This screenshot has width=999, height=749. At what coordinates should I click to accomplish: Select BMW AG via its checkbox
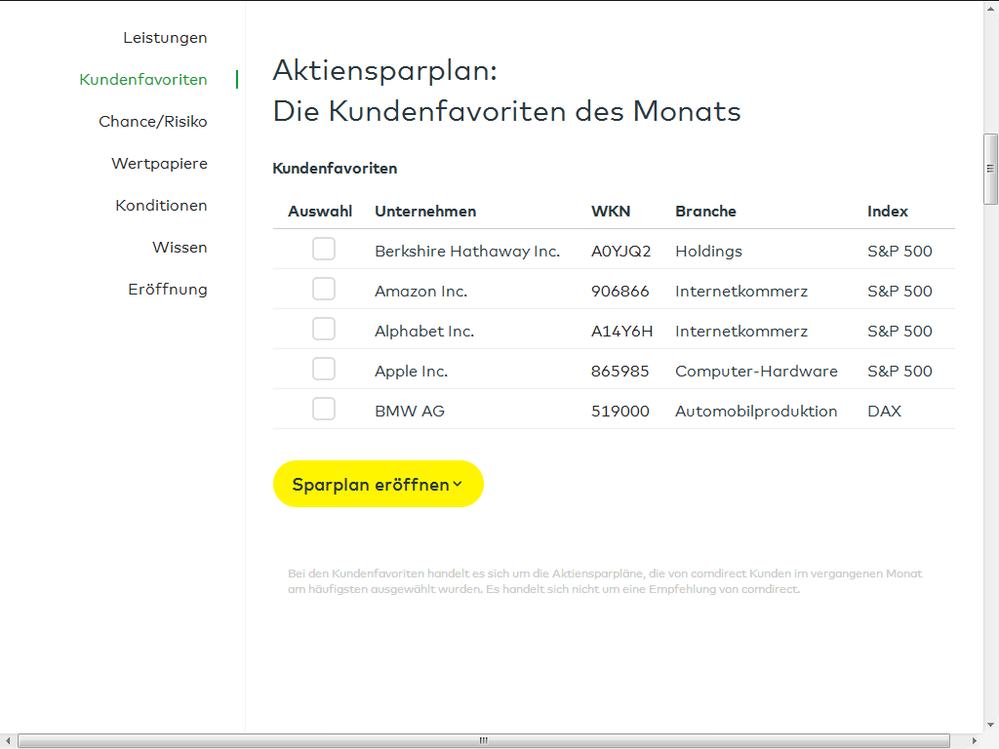click(x=323, y=408)
